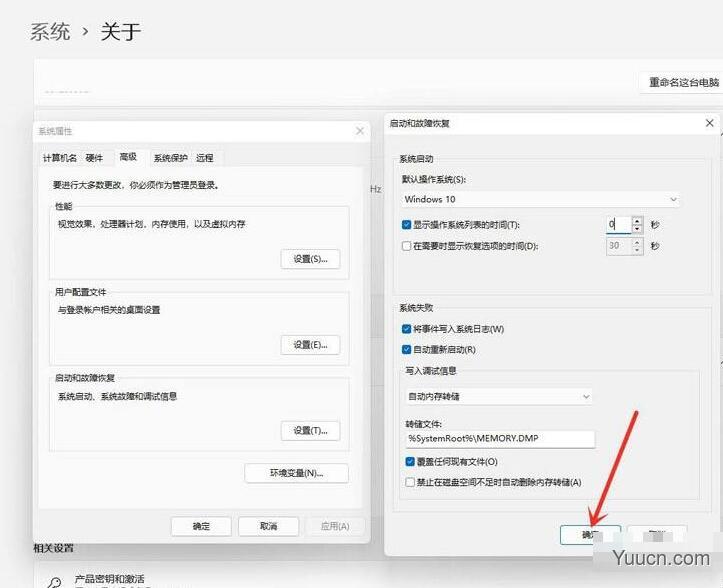Click Rename this PC button
The height and width of the screenshot is (588, 723).
[x=683, y=83]
